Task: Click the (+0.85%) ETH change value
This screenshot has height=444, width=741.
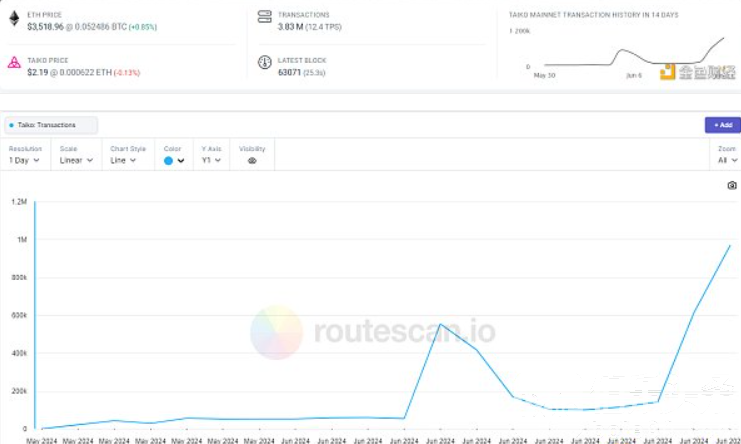Action: coord(143,27)
